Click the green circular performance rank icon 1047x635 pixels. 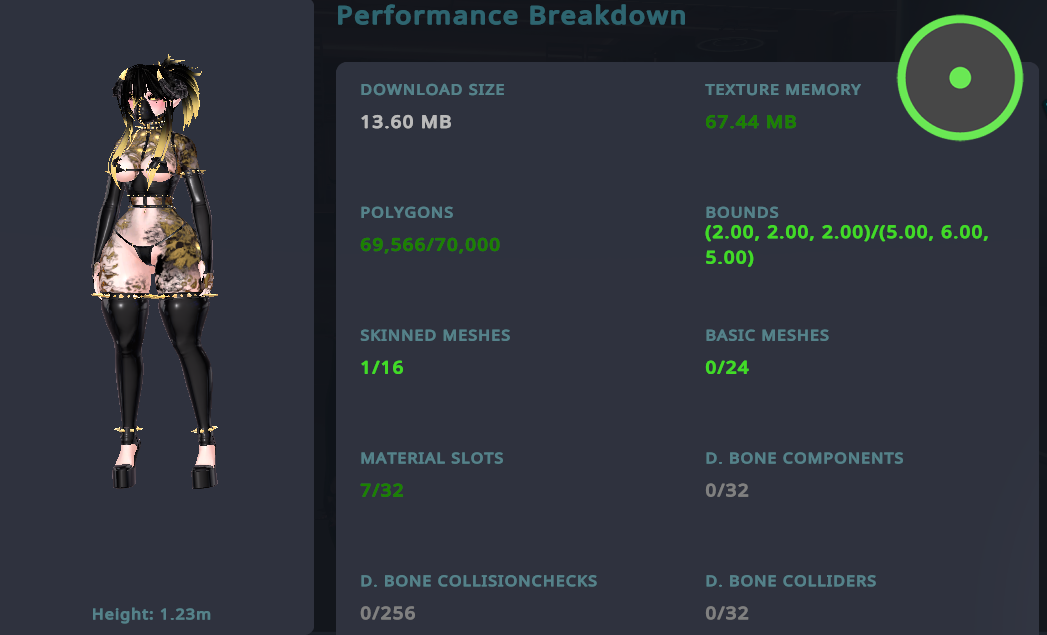pos(960,78)
